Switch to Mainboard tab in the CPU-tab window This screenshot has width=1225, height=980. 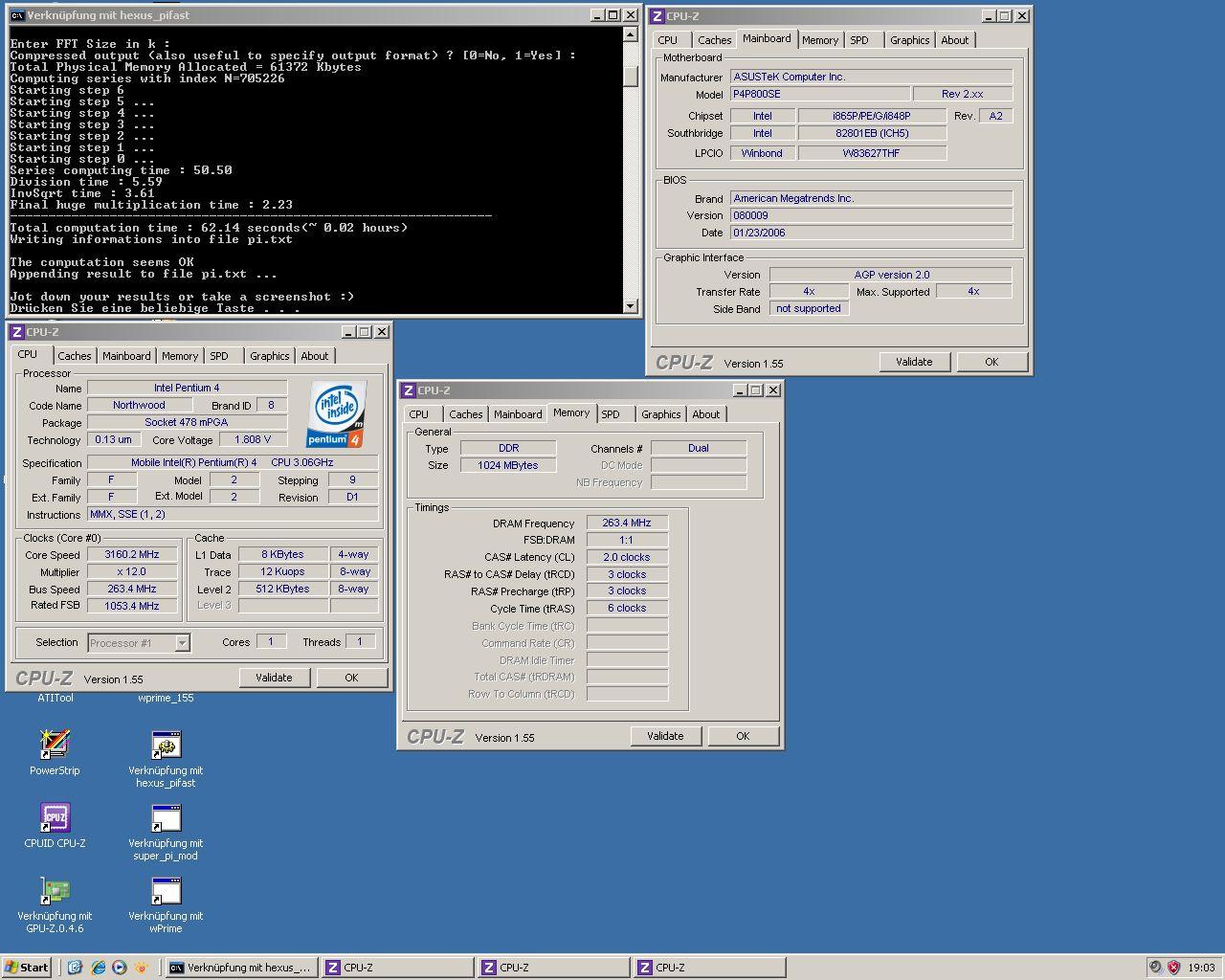coord(126,356)
